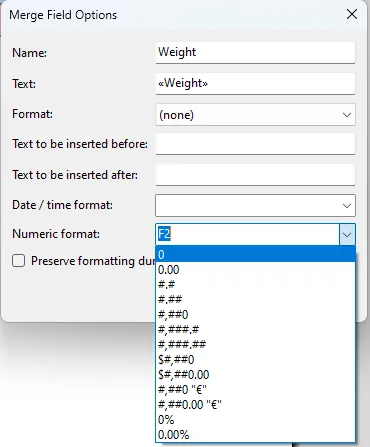Open the Format dropdown showing (none)
Screen dimensions: 370x447
click(x=255, y=115)
